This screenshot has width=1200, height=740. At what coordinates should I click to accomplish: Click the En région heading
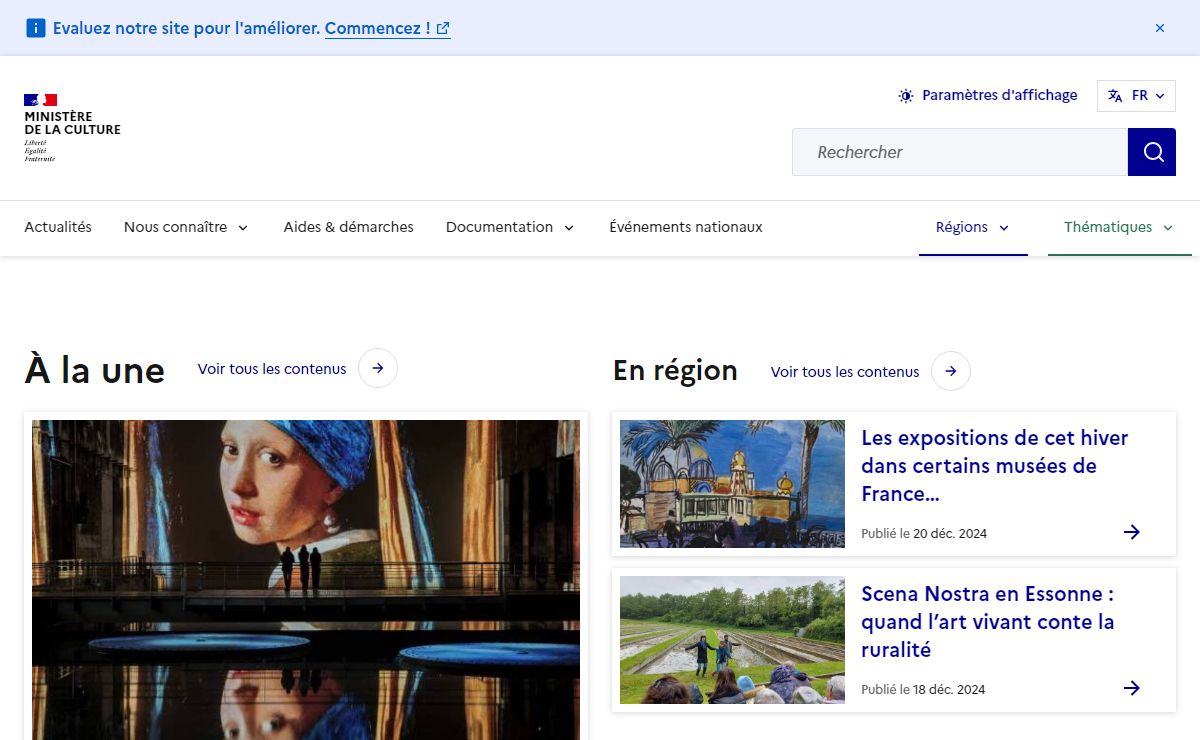coord(675,370)
